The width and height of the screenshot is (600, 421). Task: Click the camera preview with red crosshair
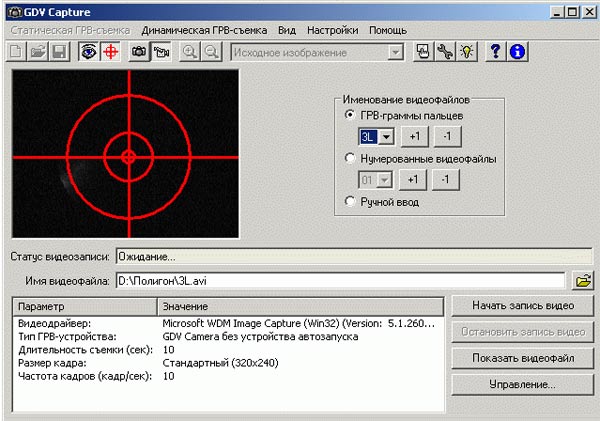point(126,154)
